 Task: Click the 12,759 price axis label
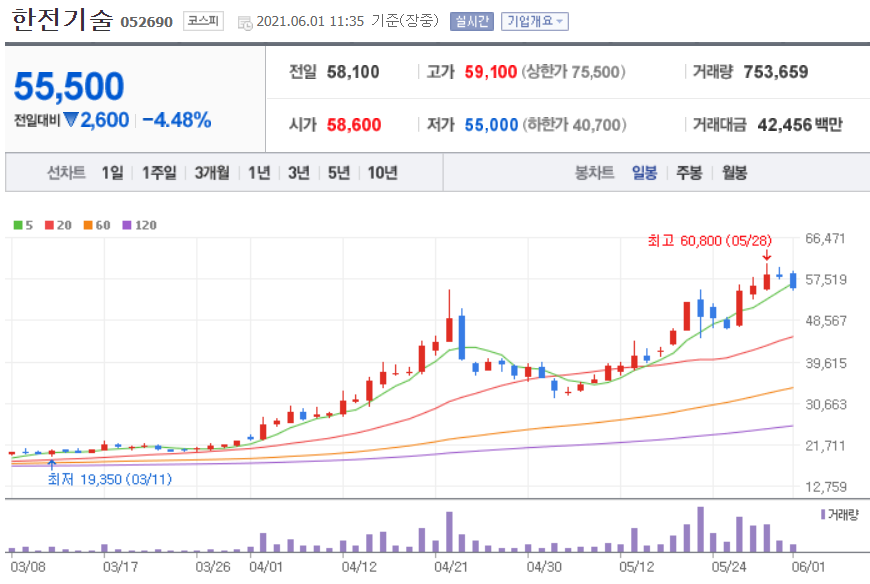point(826,487)
